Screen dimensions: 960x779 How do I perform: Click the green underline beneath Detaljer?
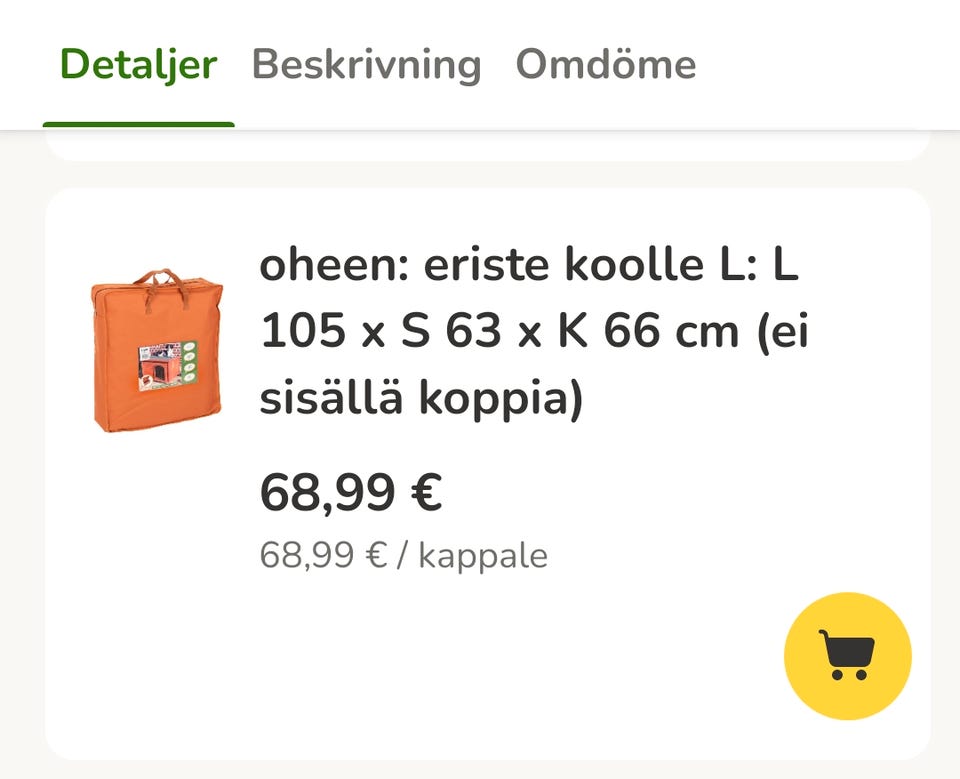coord(138,125)
